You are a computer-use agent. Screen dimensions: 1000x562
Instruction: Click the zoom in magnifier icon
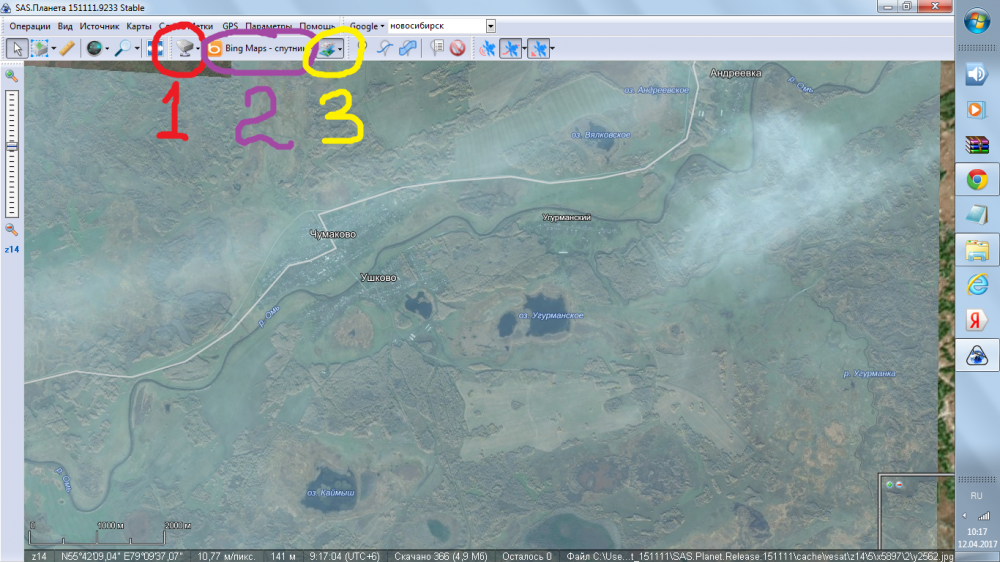click(12, 76)
